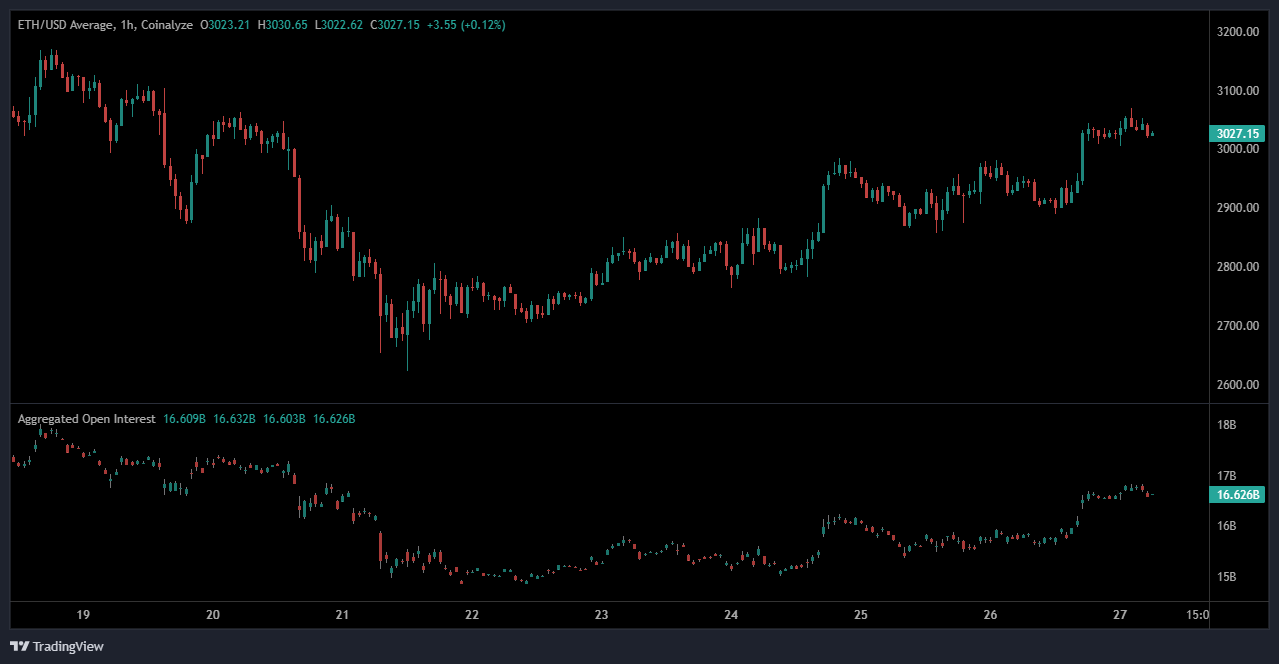The image size is (1279, 664).
Task: Click the O3023.21 open value in legend
Action: [x=226, y=24]
